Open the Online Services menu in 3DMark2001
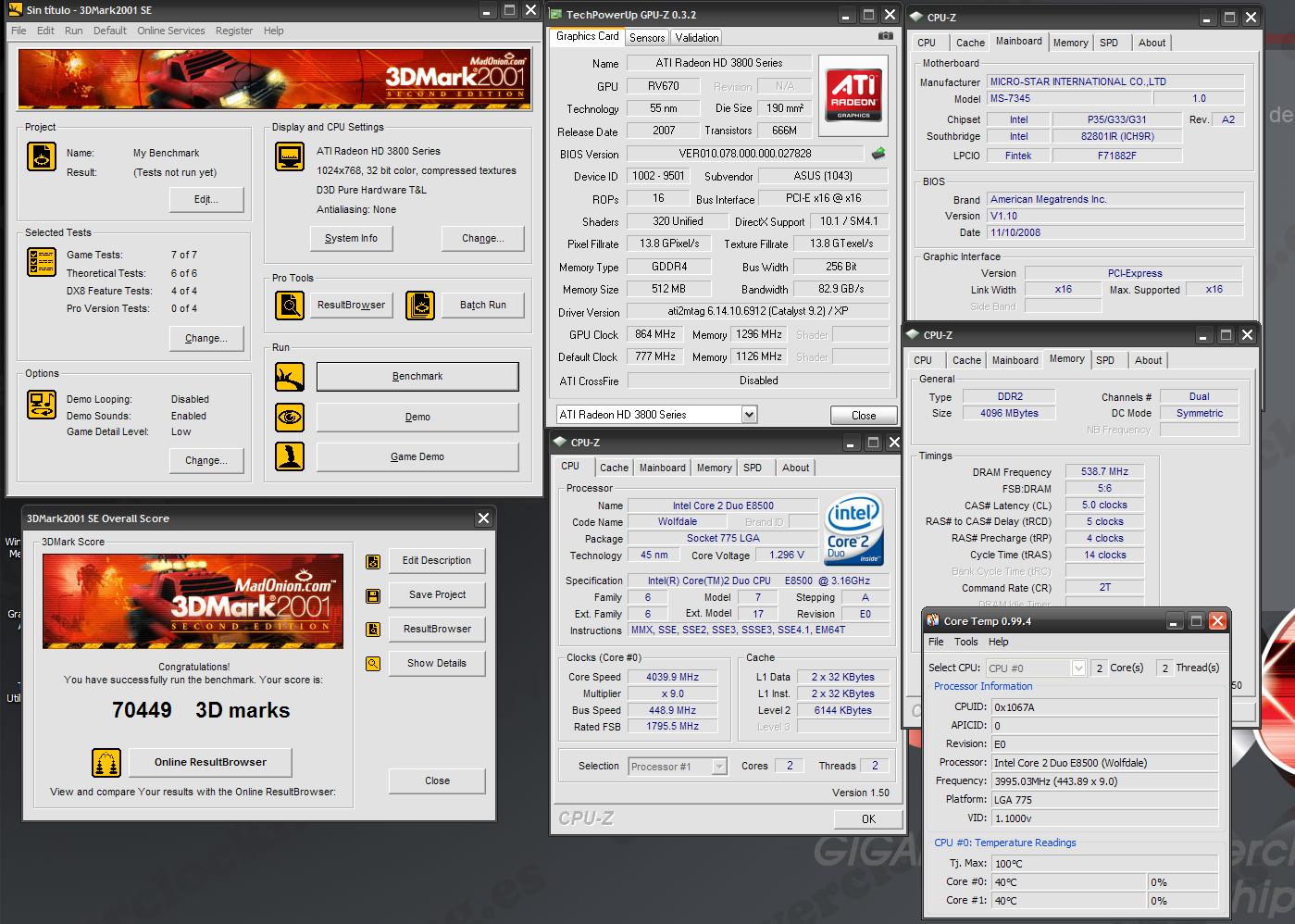This screenshot has height=924, width=1295. tap(171, 31)
